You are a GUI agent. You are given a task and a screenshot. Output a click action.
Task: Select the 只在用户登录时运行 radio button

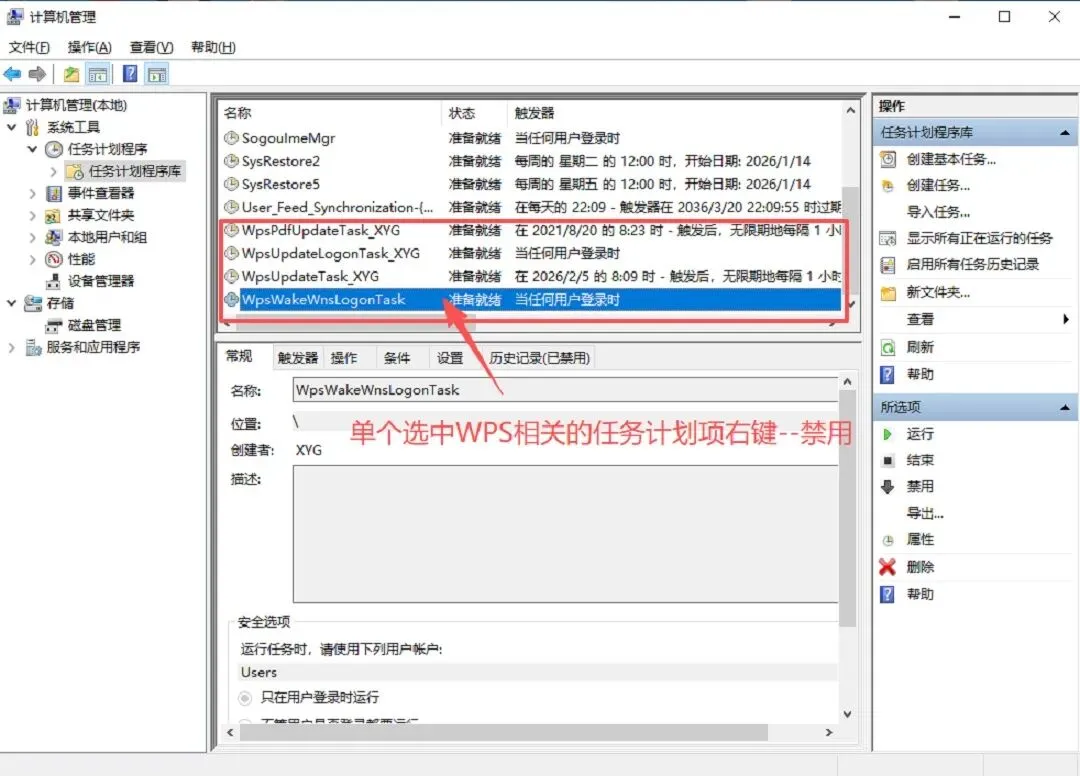point(245,698)
